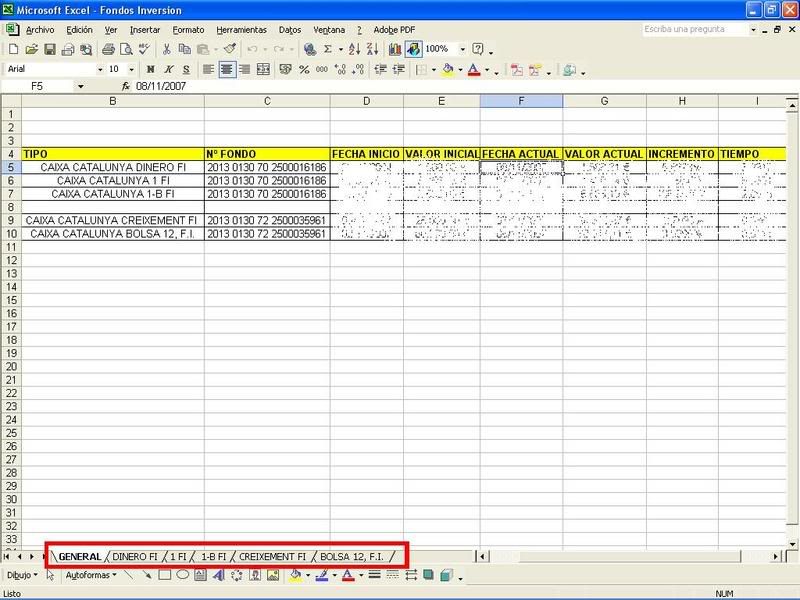Image resolution: width=800 pixels, height=600 pixels.
Task: Toggle italic formatting (K)
Action: tap(168, 69)
